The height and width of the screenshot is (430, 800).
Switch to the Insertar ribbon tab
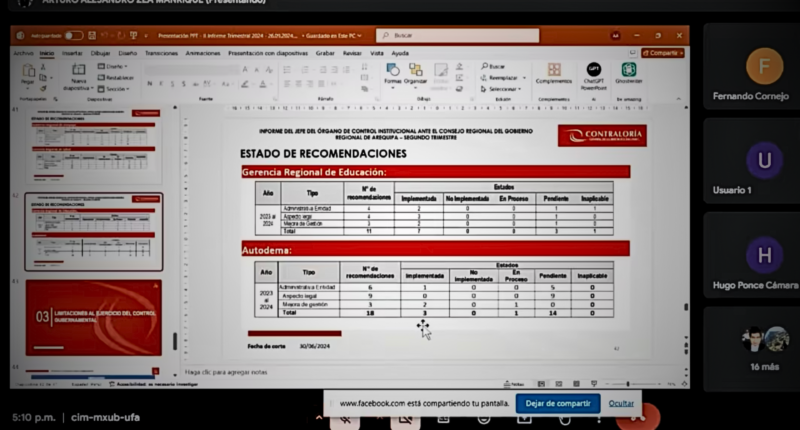tap(72, 53)
